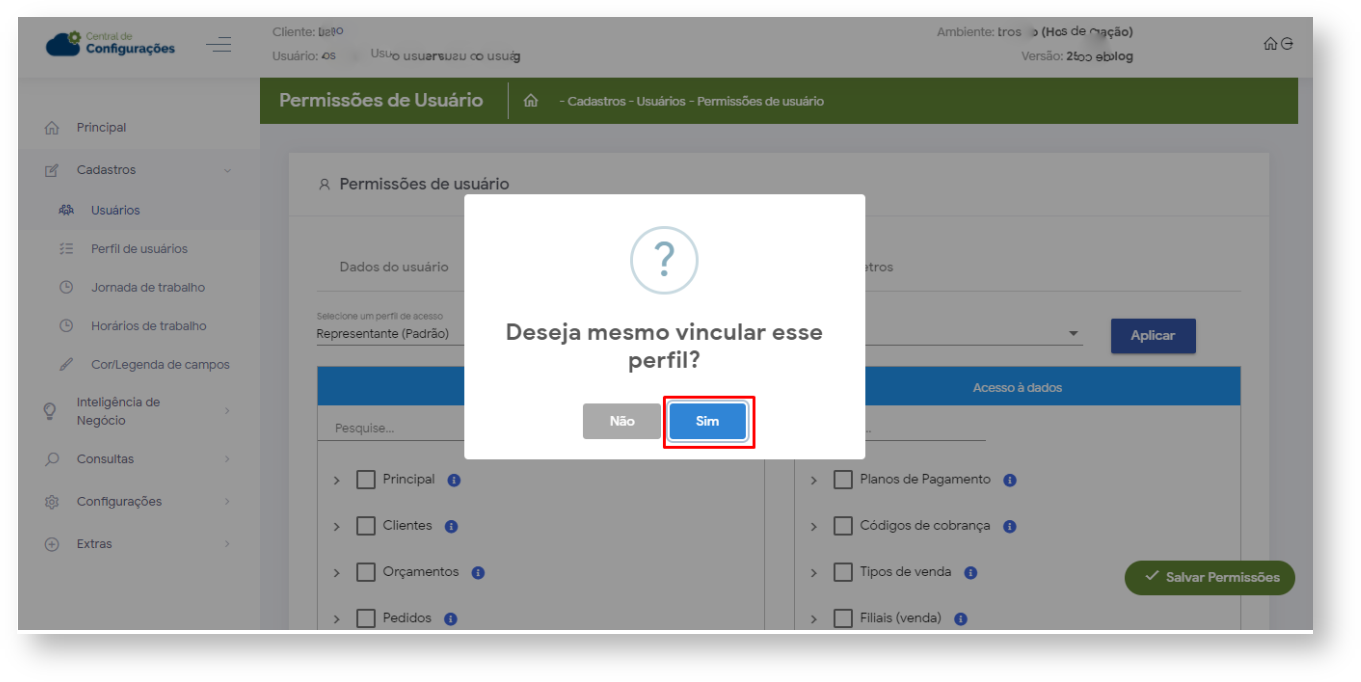This screenshot has width=1361, height=682.
Task: Click the info icon next to Principal
Action: coord(454,480)
